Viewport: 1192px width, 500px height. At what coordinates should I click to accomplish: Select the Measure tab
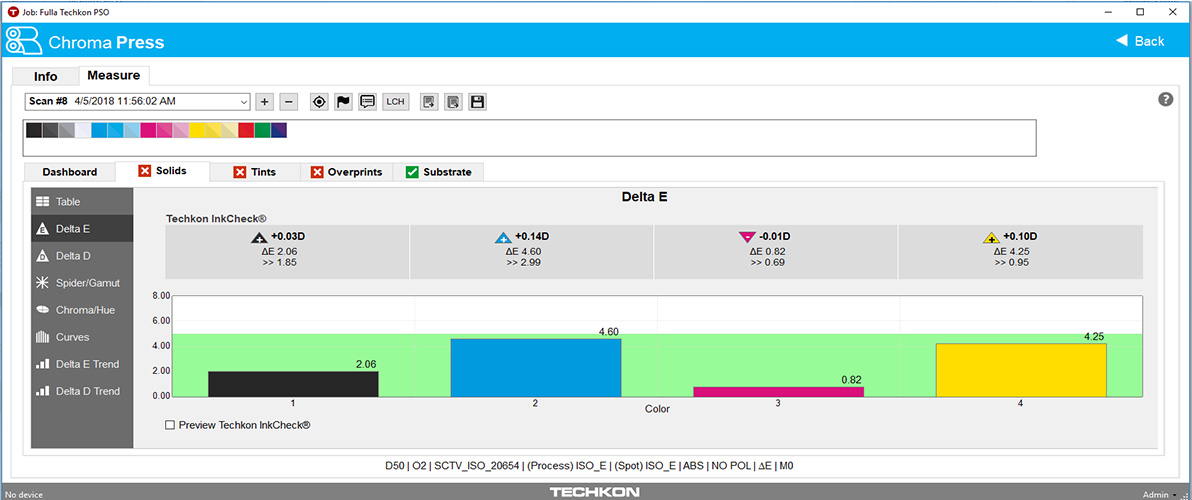click(113, 75)
